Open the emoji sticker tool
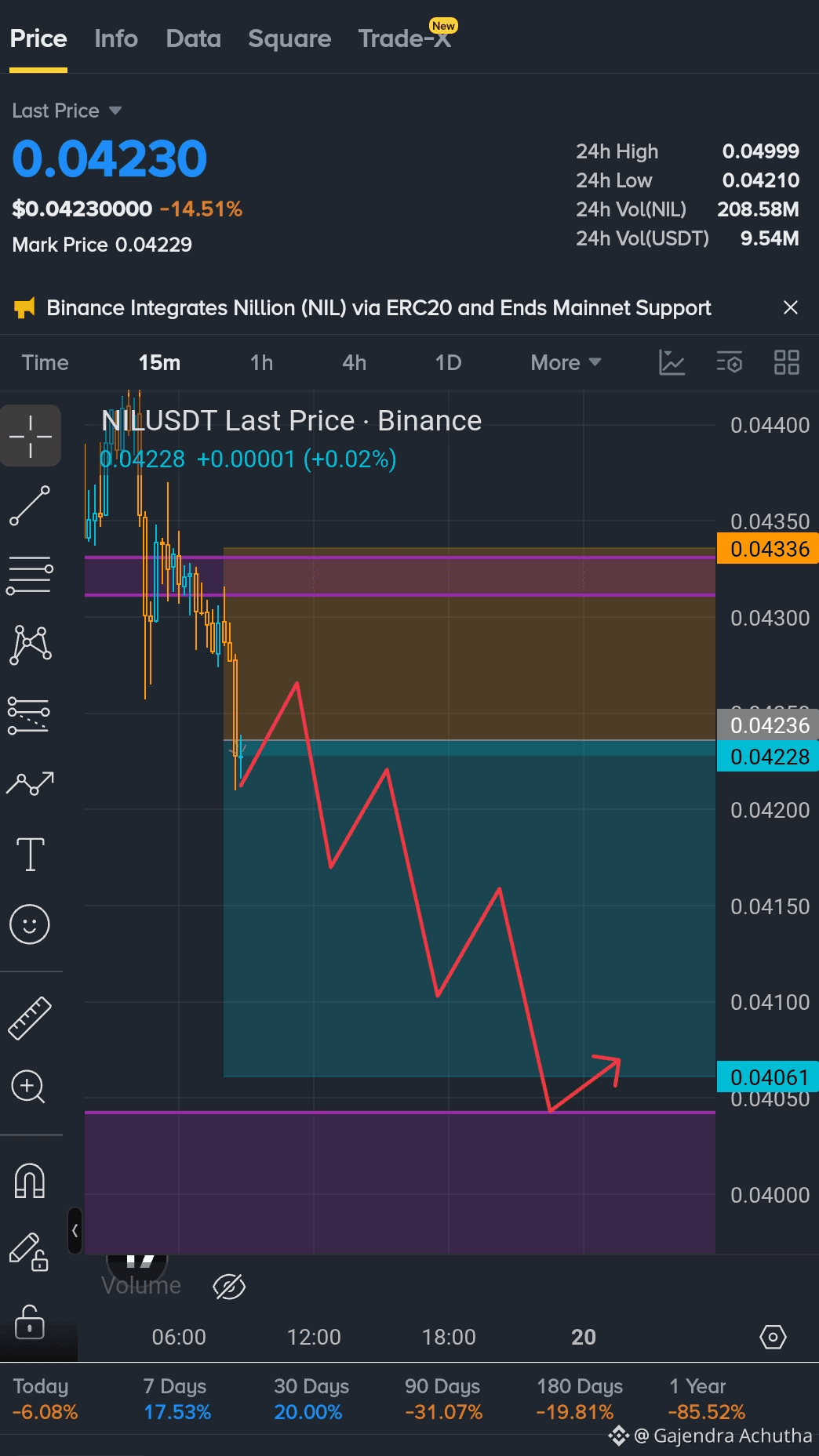Image resolution: width=819 pixels, height=1456 pixels. [30, 924]
